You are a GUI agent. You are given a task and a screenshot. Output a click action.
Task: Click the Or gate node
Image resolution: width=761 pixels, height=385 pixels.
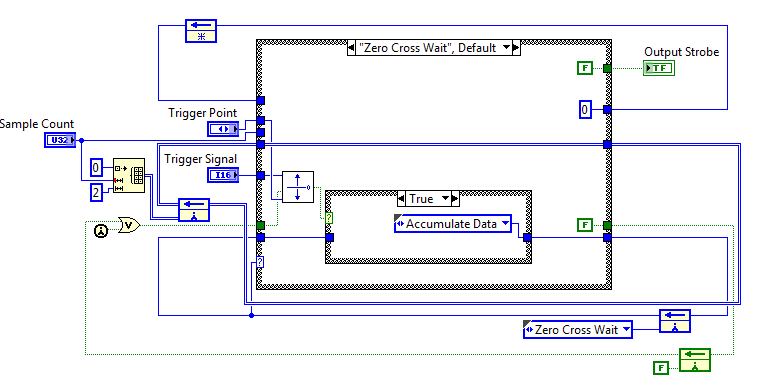(x=130, y=225)
